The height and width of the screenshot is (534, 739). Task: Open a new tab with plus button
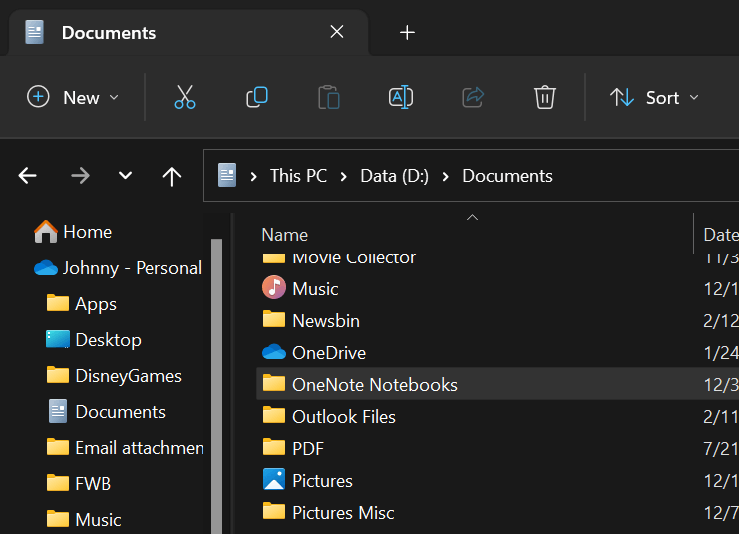(407, 32)
